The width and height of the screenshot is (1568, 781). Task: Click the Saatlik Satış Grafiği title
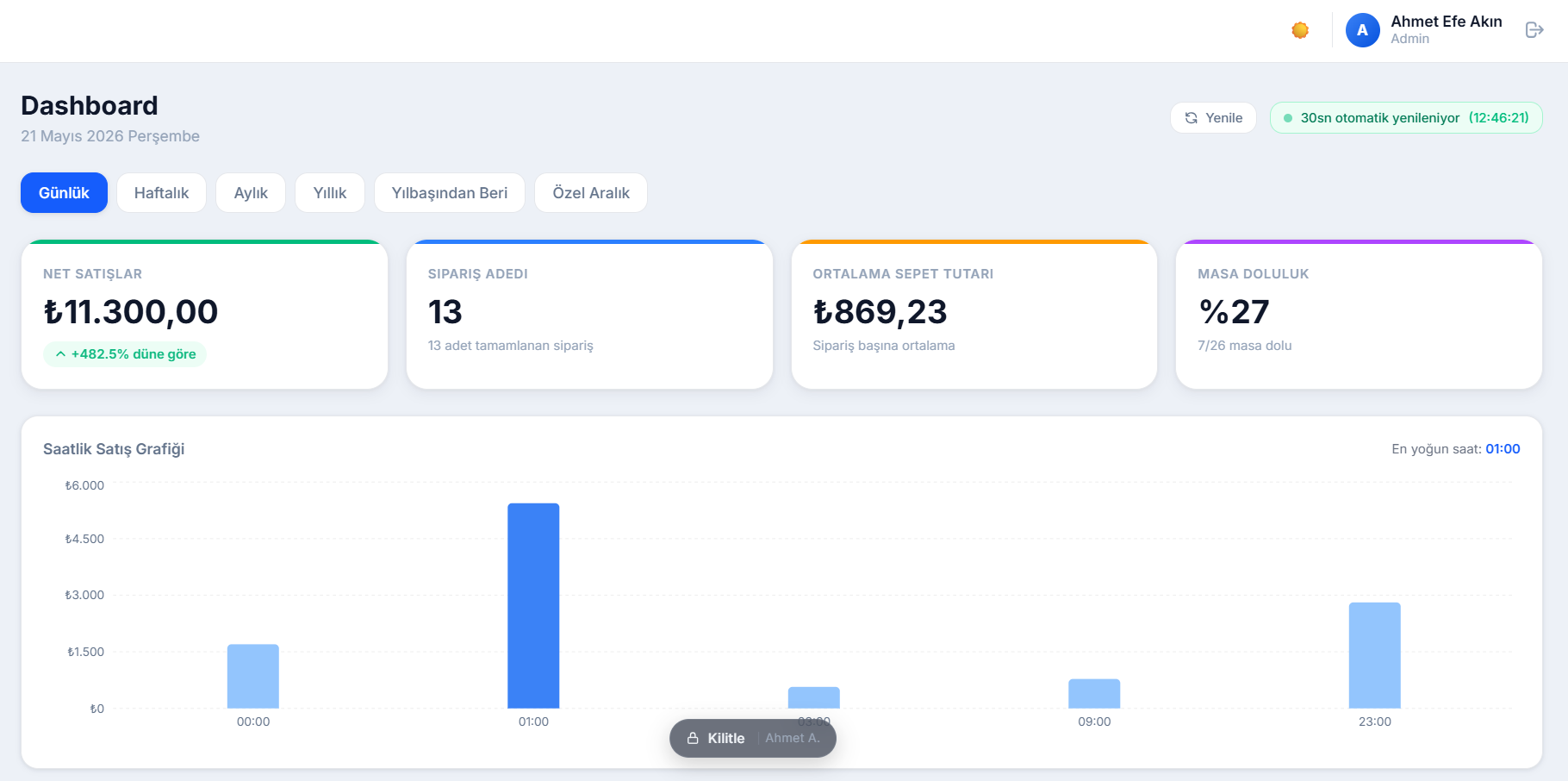[114, 449]
